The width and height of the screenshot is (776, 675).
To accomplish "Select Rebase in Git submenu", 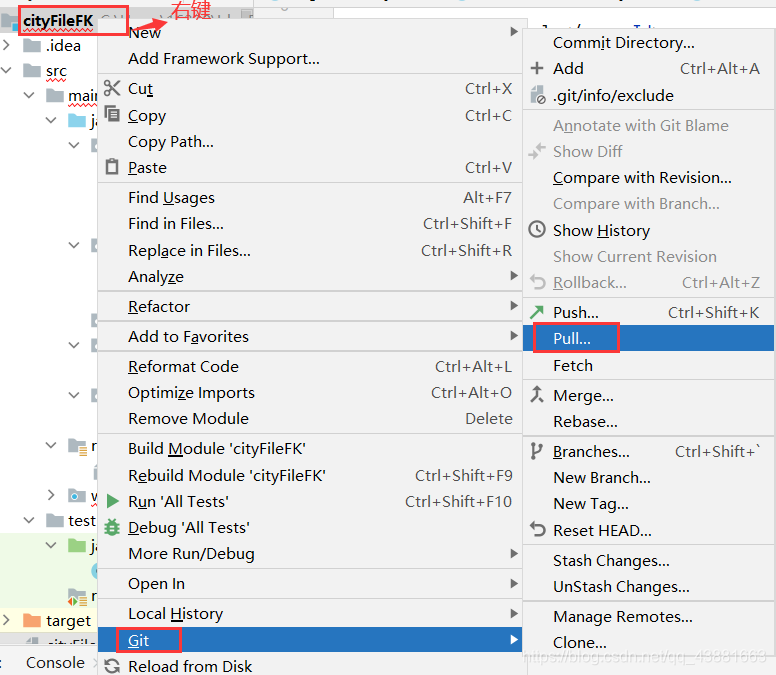I will [648, 422].
